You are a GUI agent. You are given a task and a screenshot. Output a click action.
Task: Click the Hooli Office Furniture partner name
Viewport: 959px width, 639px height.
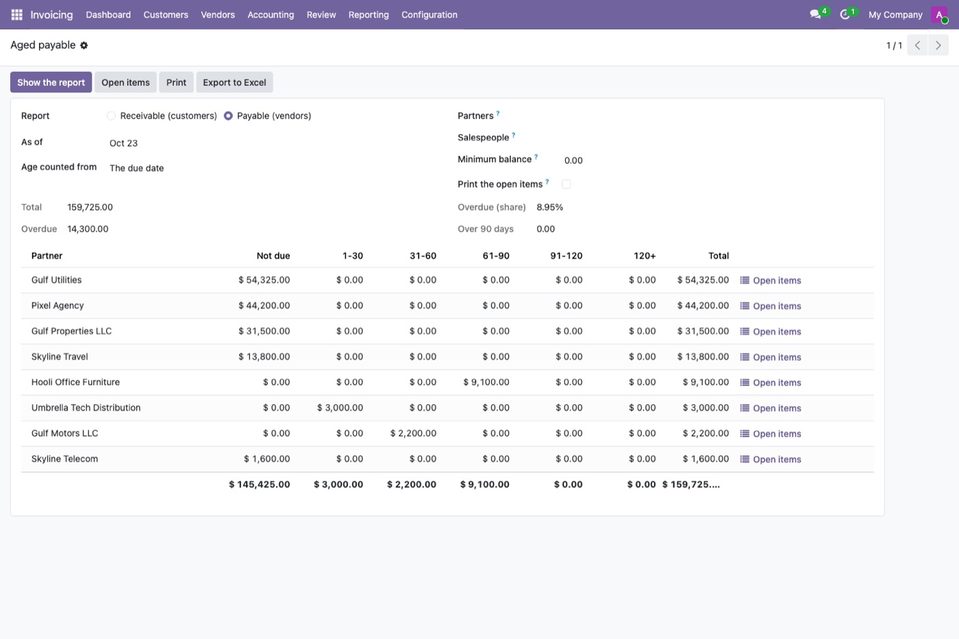tap(75, 382)
